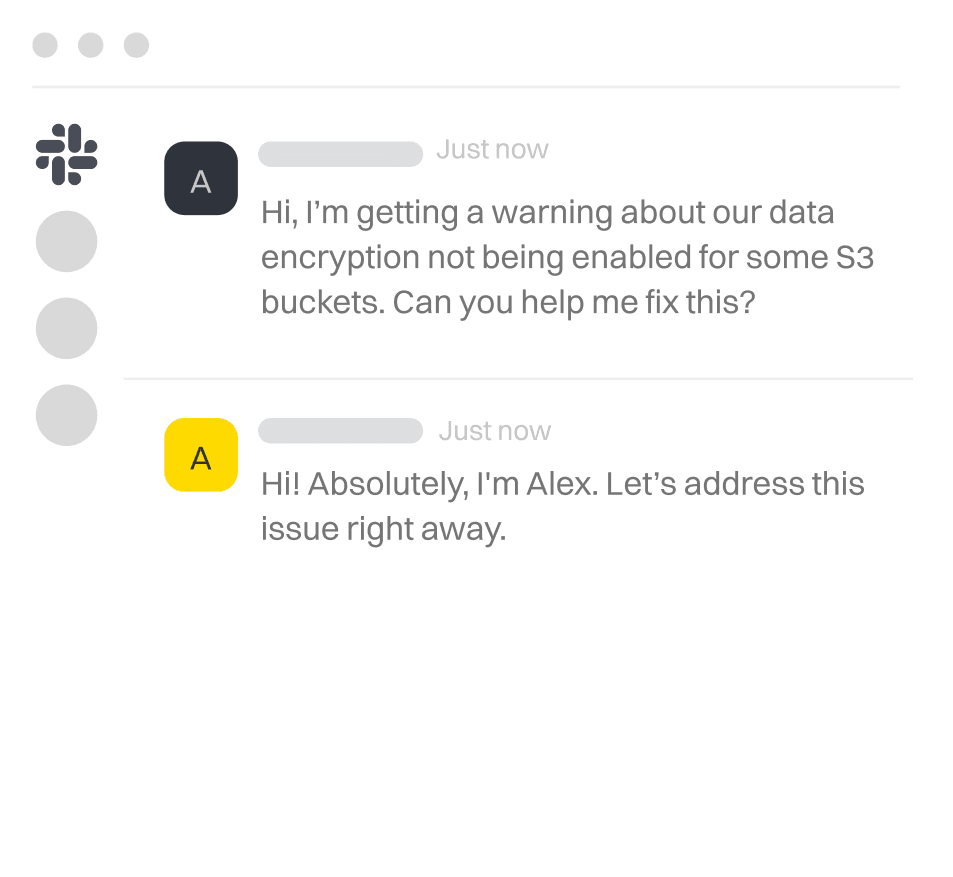
Task: Select the first gray circle below Slack logo
Action: click(x=66, y=241)
